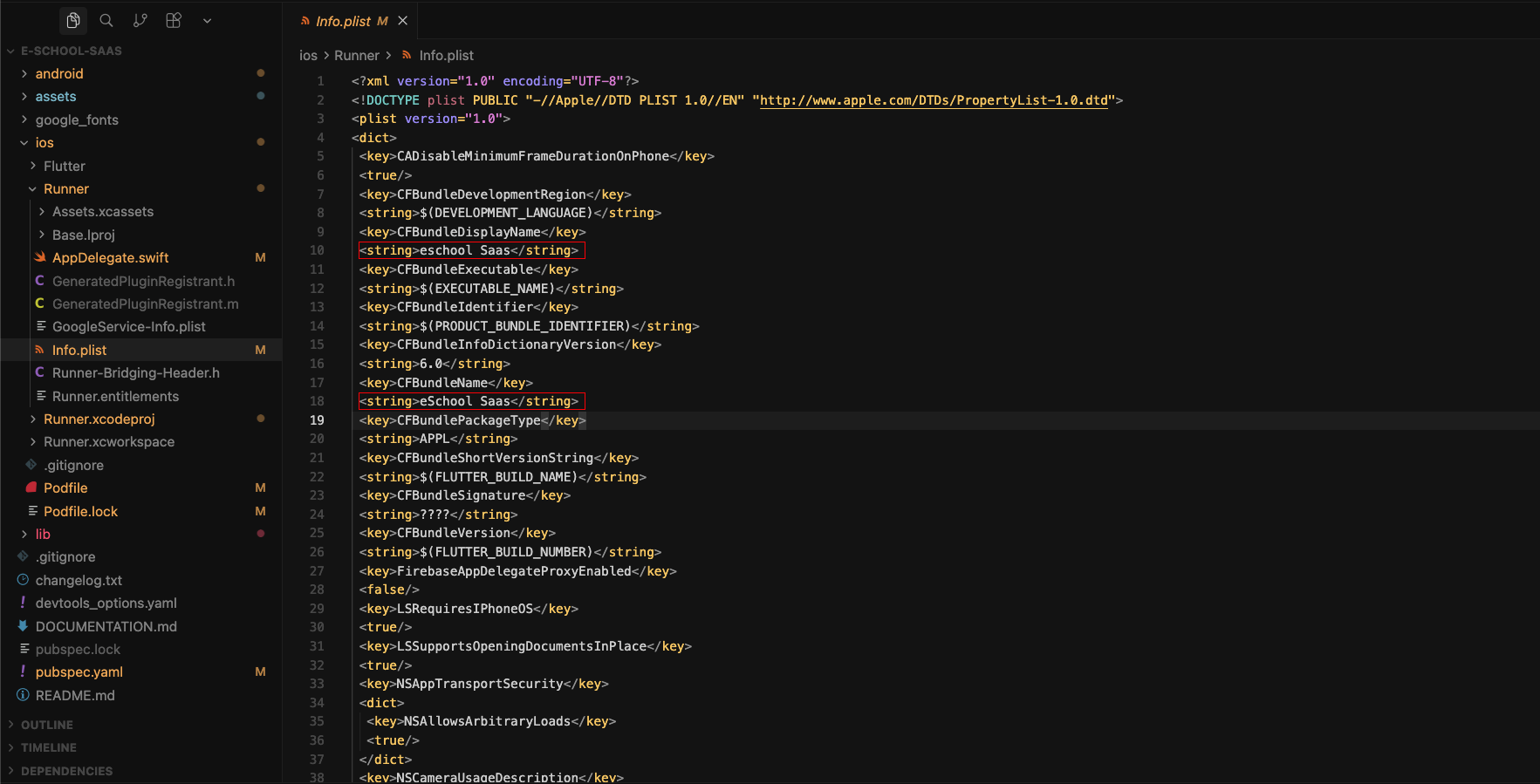Click the ios breadcrumb segment
This screenshot has height=784, width=1540.
coord(308,56)
